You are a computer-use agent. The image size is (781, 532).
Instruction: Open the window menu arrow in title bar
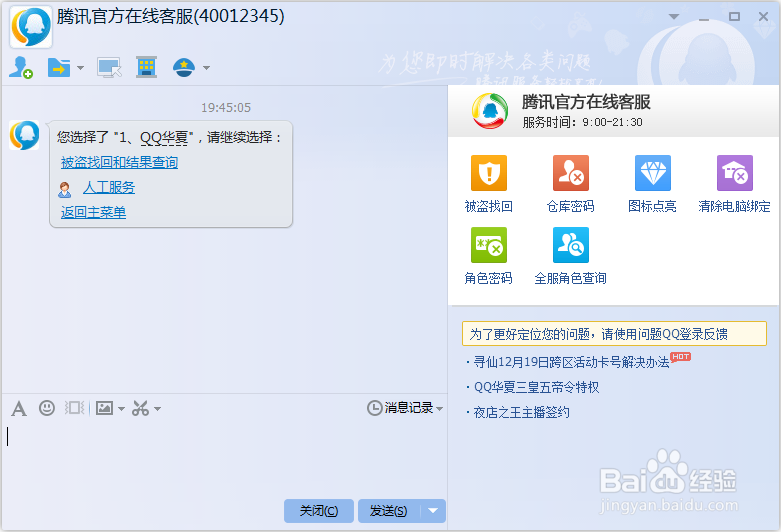pyautogui.click(x=674, y=17)
